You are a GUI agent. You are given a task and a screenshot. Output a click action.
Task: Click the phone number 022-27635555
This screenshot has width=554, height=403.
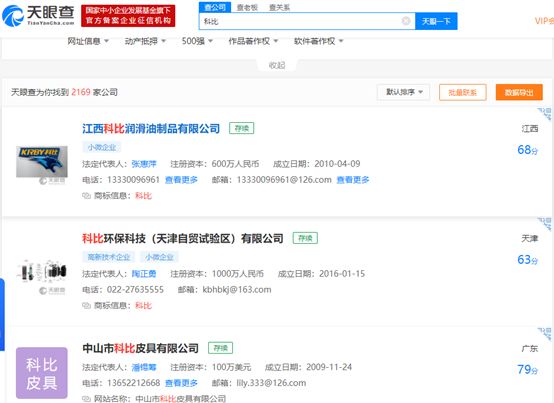pyautogui.click(x=135, y=290)
